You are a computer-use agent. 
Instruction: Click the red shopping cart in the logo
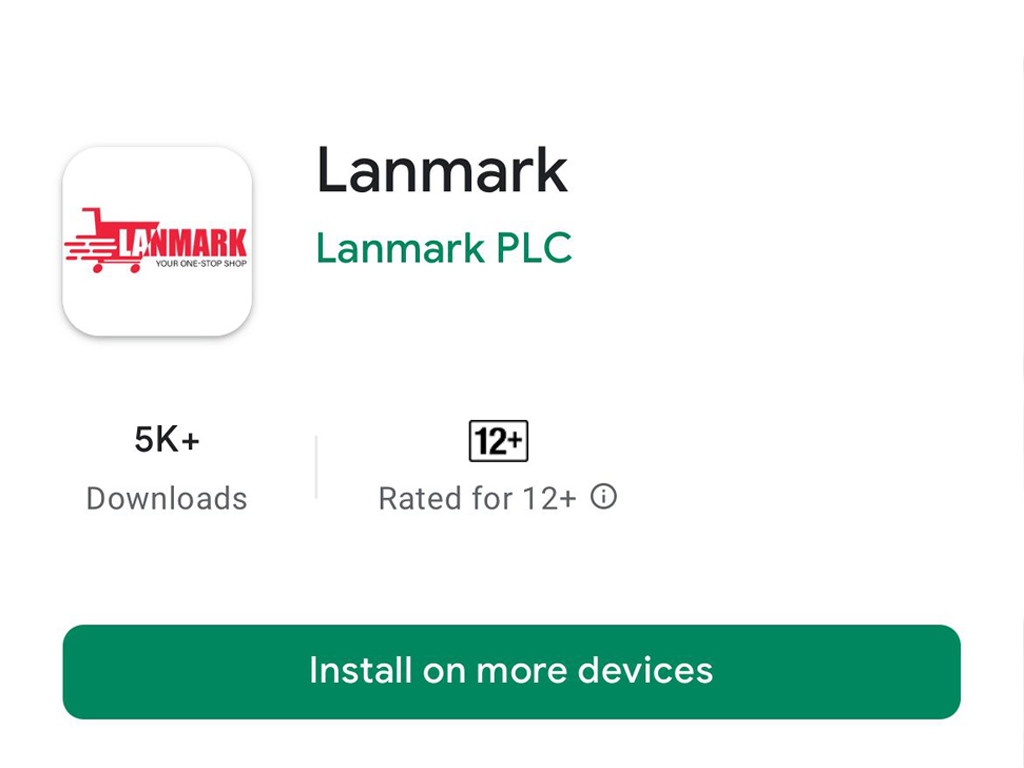click(x=112, y=240)
